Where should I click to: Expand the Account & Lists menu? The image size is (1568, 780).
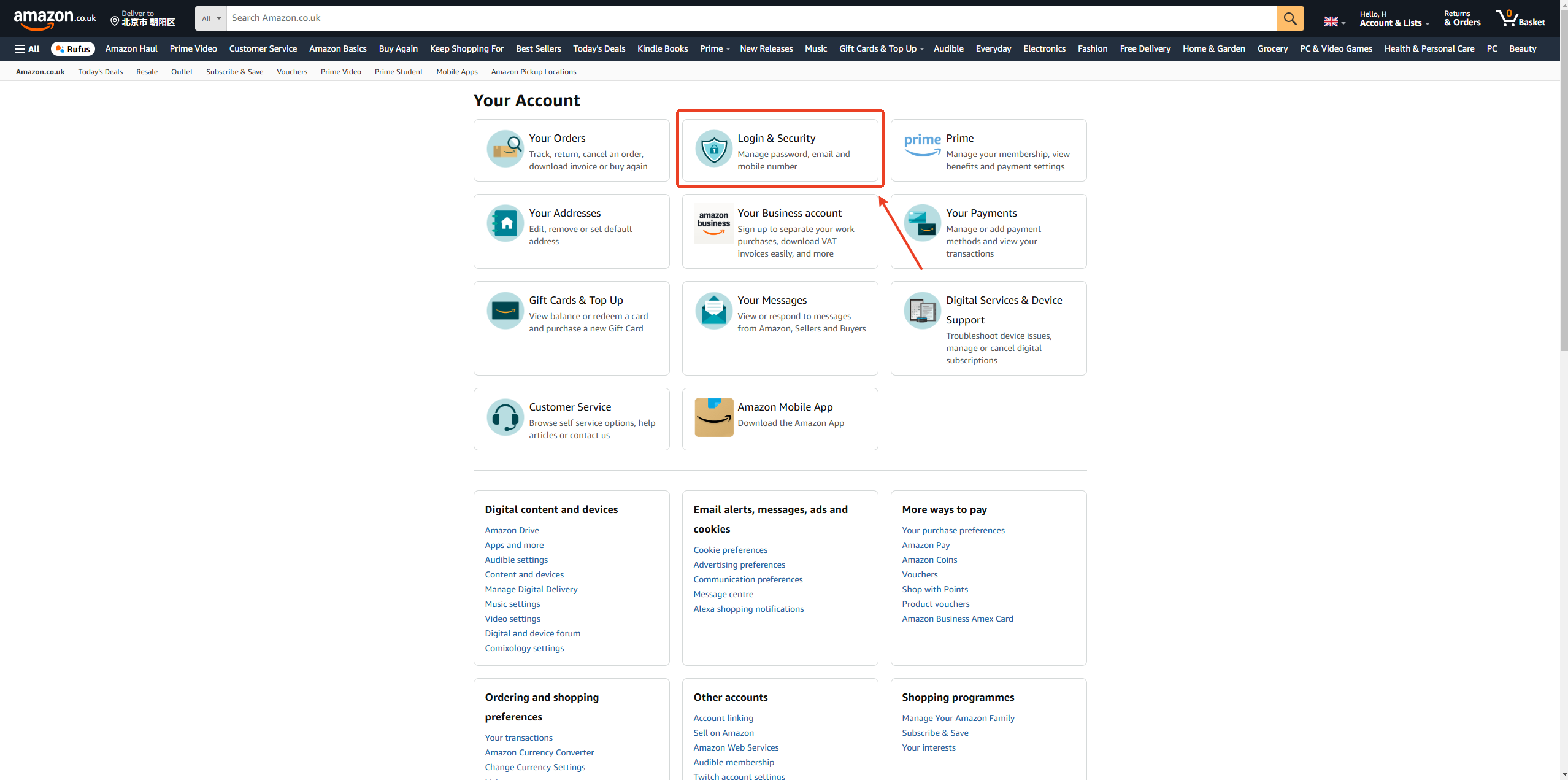(1394, 18)
